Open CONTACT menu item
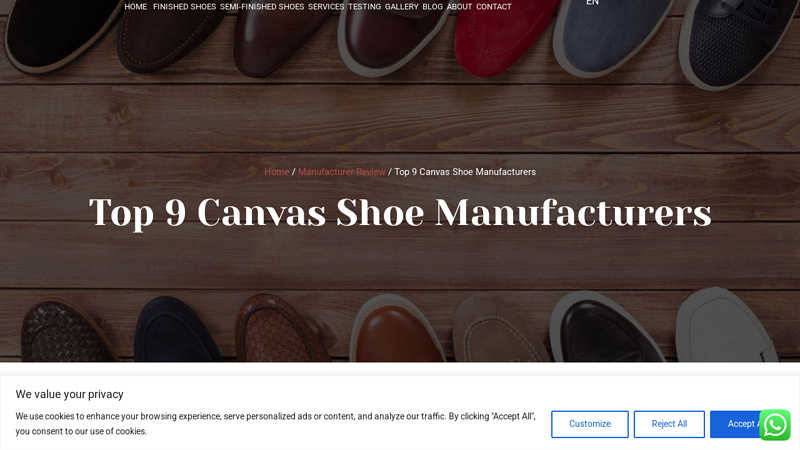The image size is (800, 450). [x=494, y=7]
